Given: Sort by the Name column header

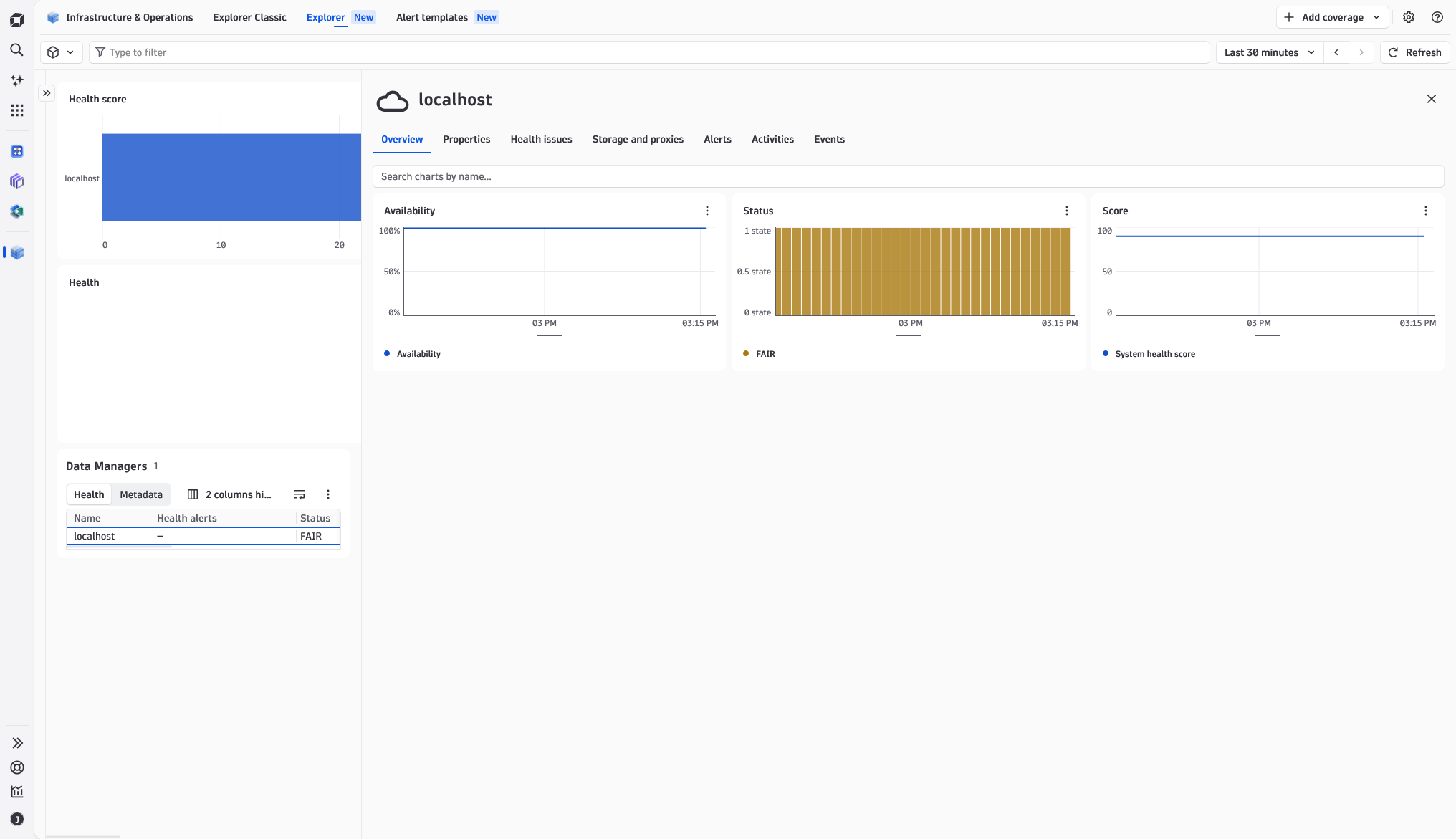Looking at the screenshot, I should coord(110,518).
